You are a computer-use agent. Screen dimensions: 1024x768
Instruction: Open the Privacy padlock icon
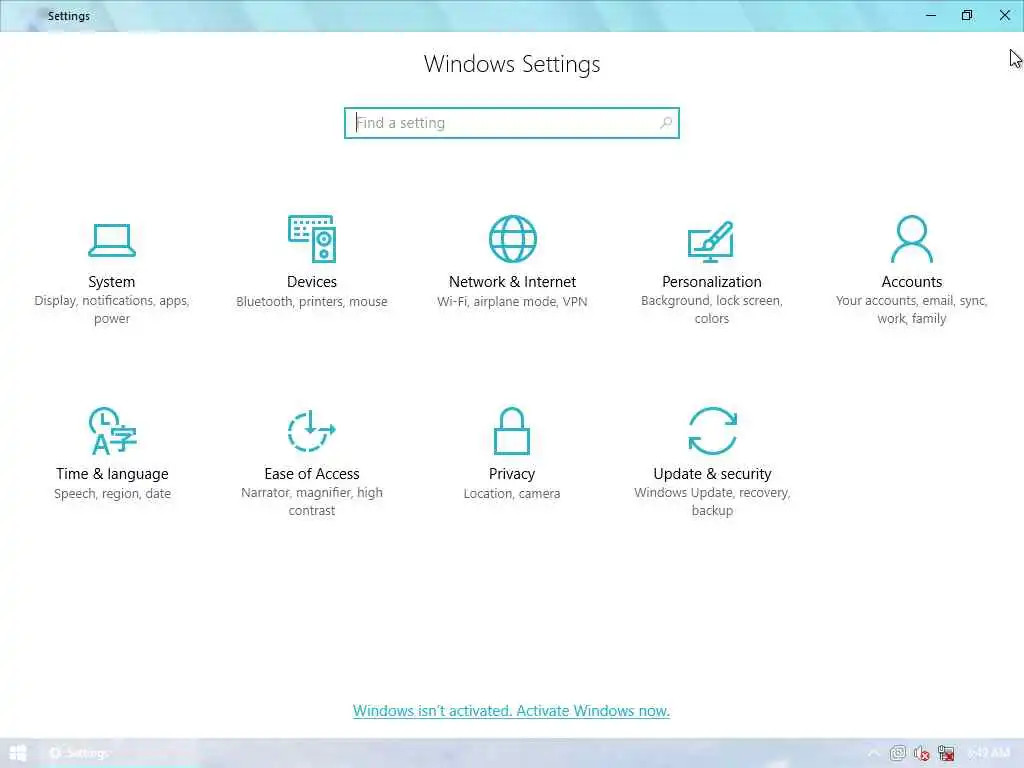pyautogui.click(x=512, y=431)
